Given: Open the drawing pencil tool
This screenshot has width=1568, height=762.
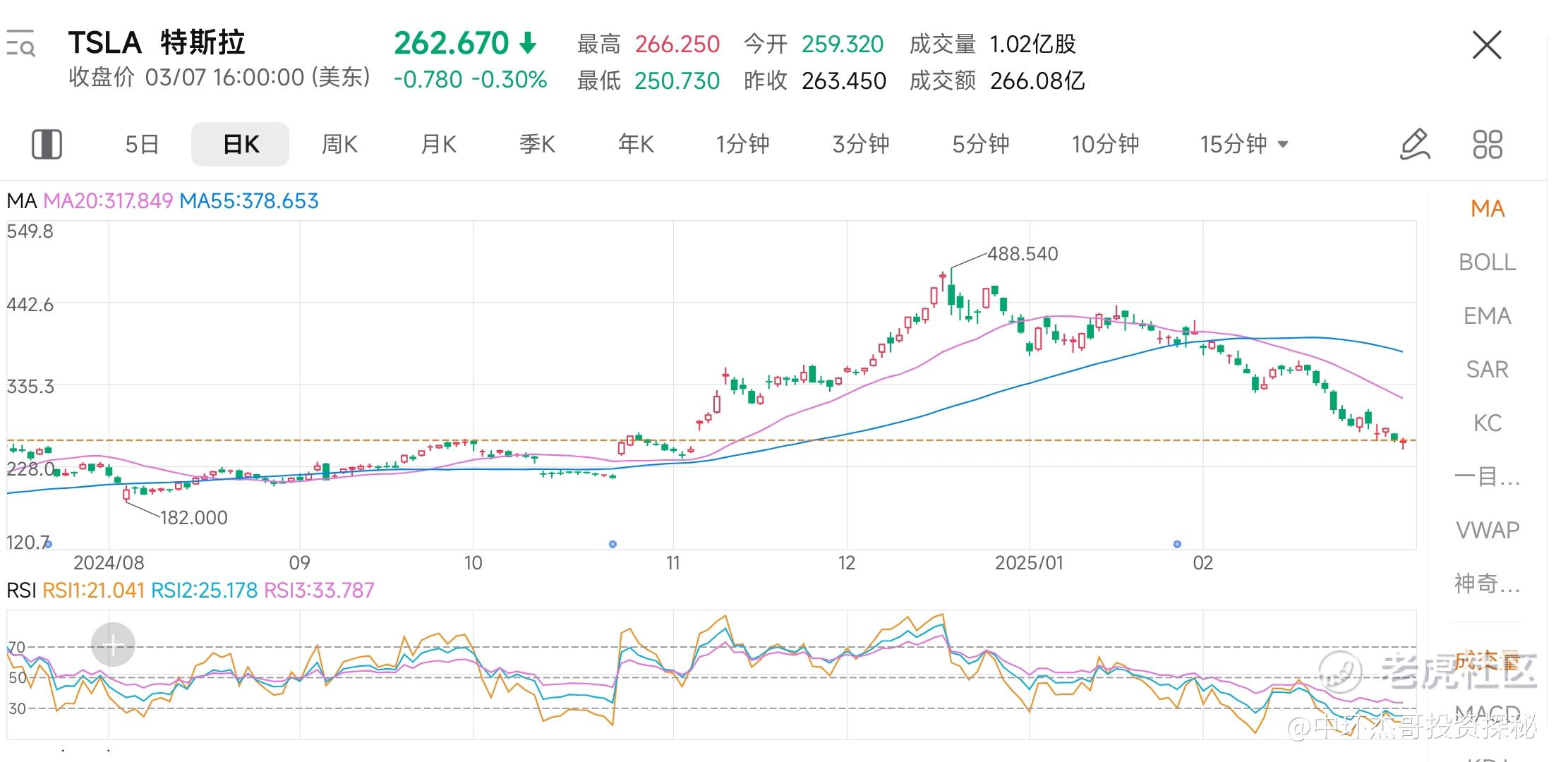Looking at the screenshot, I should 1414,144.
